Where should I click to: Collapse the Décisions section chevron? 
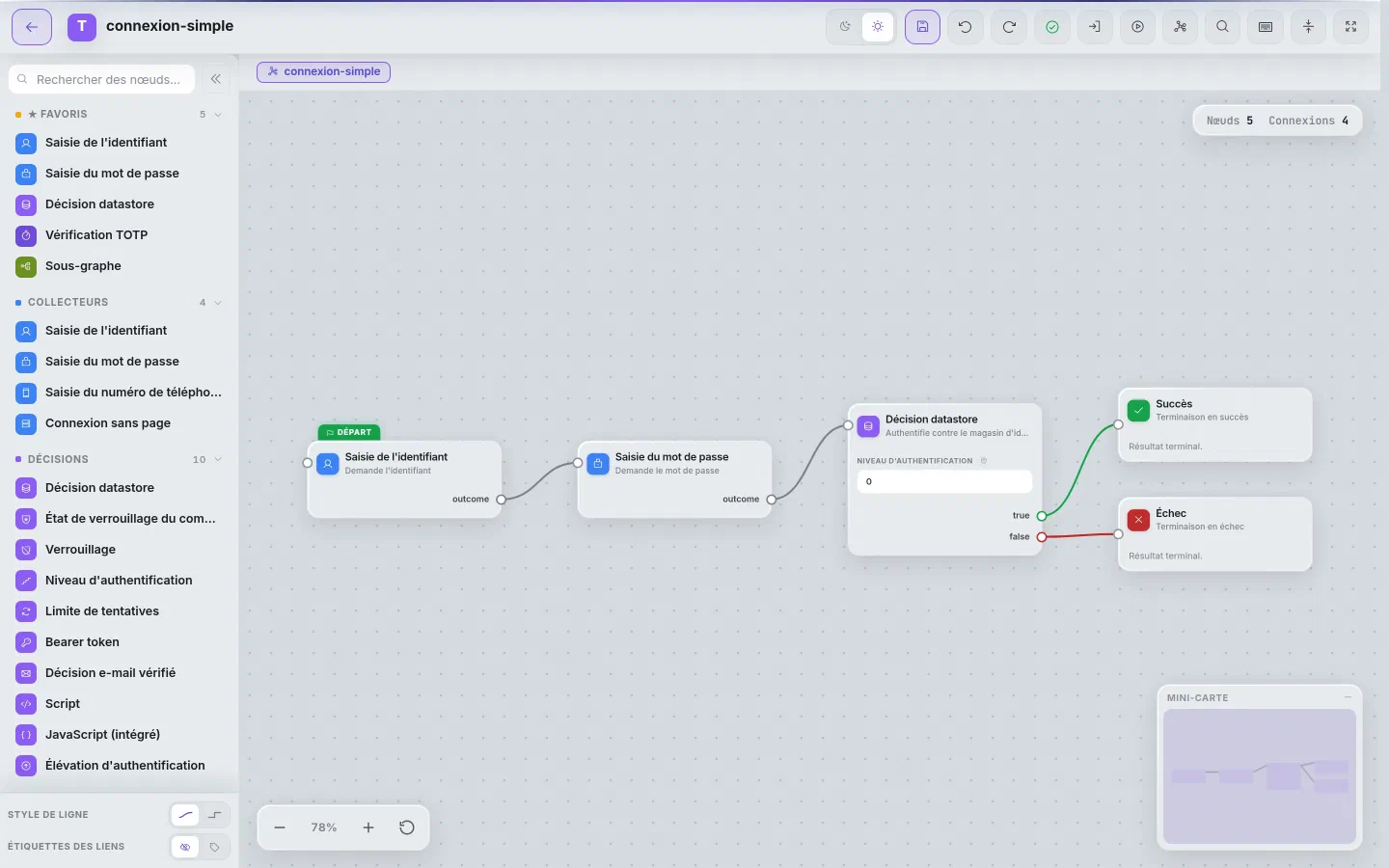pyautogui.click(x=218, y=460)
